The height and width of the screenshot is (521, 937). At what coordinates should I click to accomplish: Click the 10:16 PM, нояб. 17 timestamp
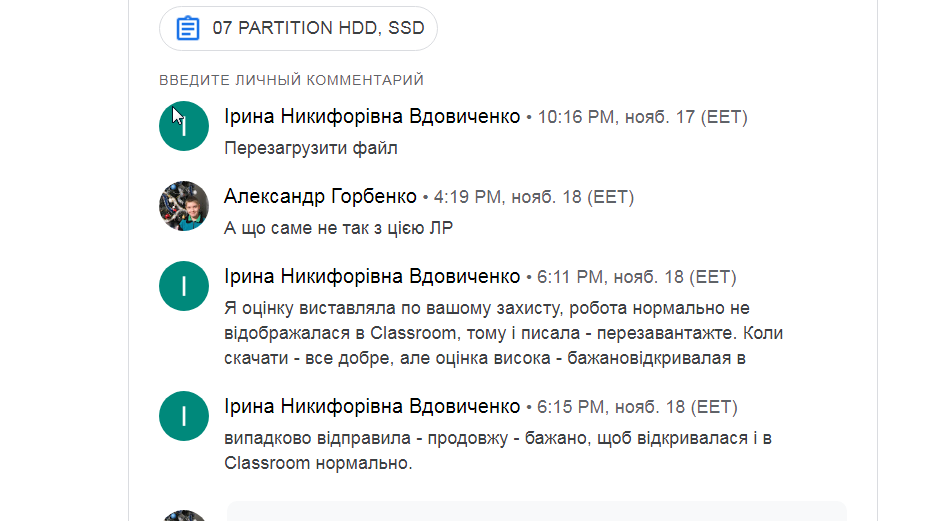(642, 117)
